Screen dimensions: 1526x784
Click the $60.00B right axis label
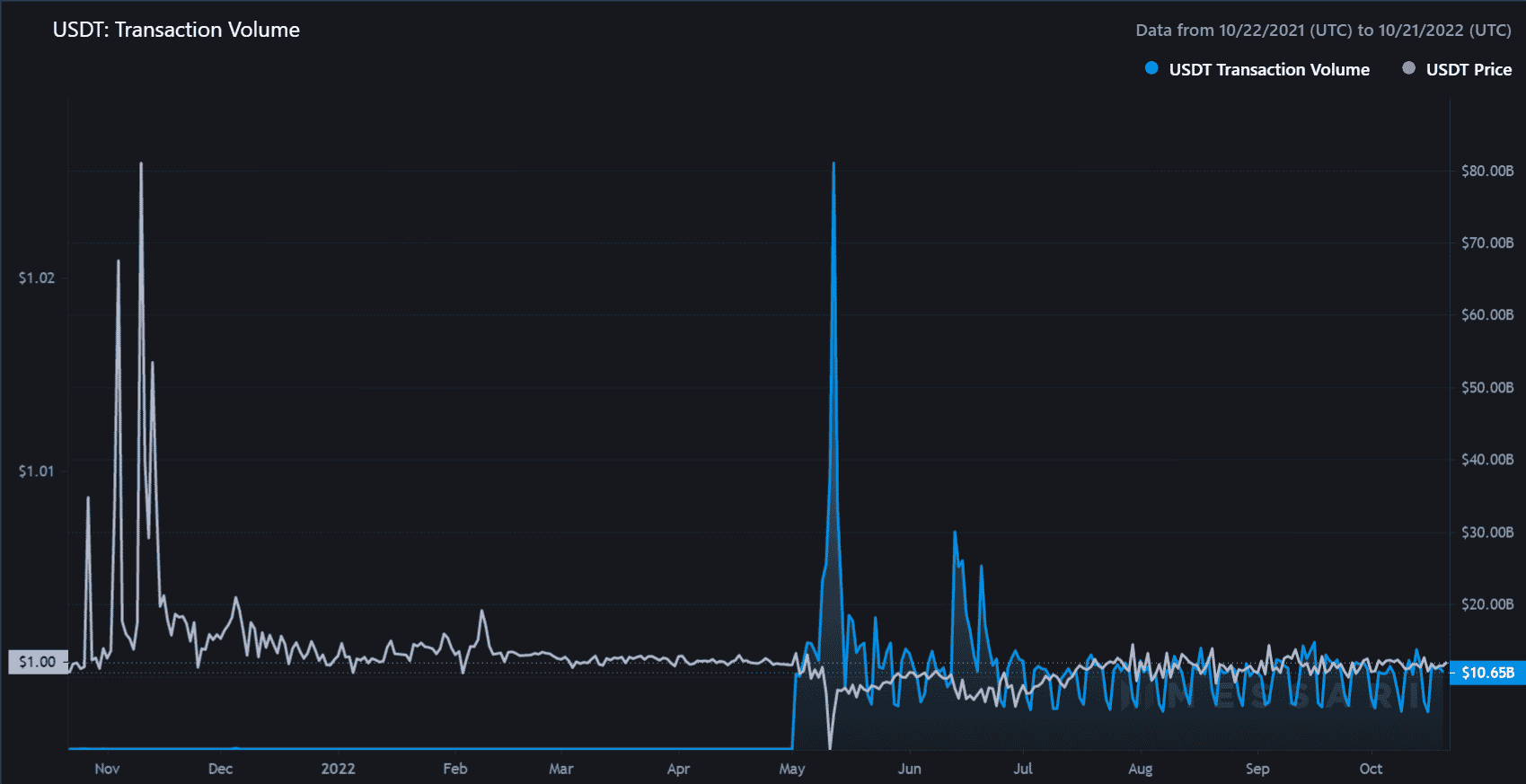pyautogui.click(x=1487, y=314)
